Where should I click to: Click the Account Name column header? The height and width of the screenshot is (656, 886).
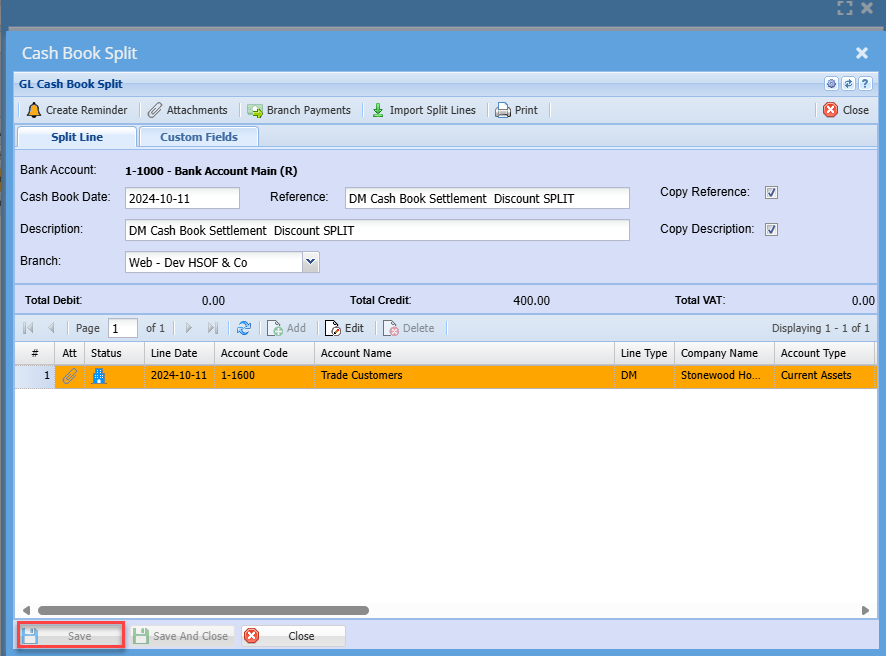464,353
